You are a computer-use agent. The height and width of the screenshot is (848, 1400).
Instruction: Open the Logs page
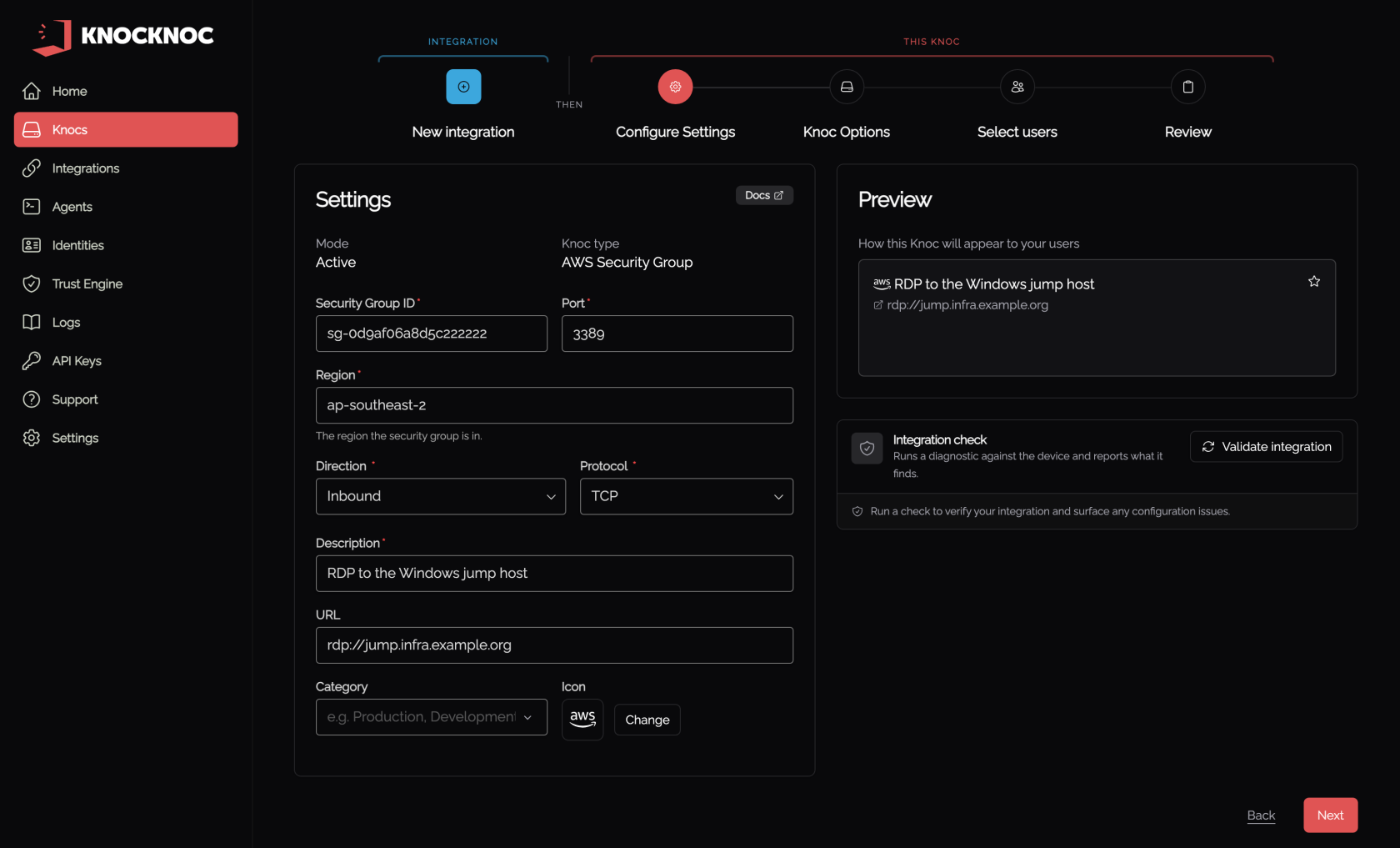pos(126,322)
